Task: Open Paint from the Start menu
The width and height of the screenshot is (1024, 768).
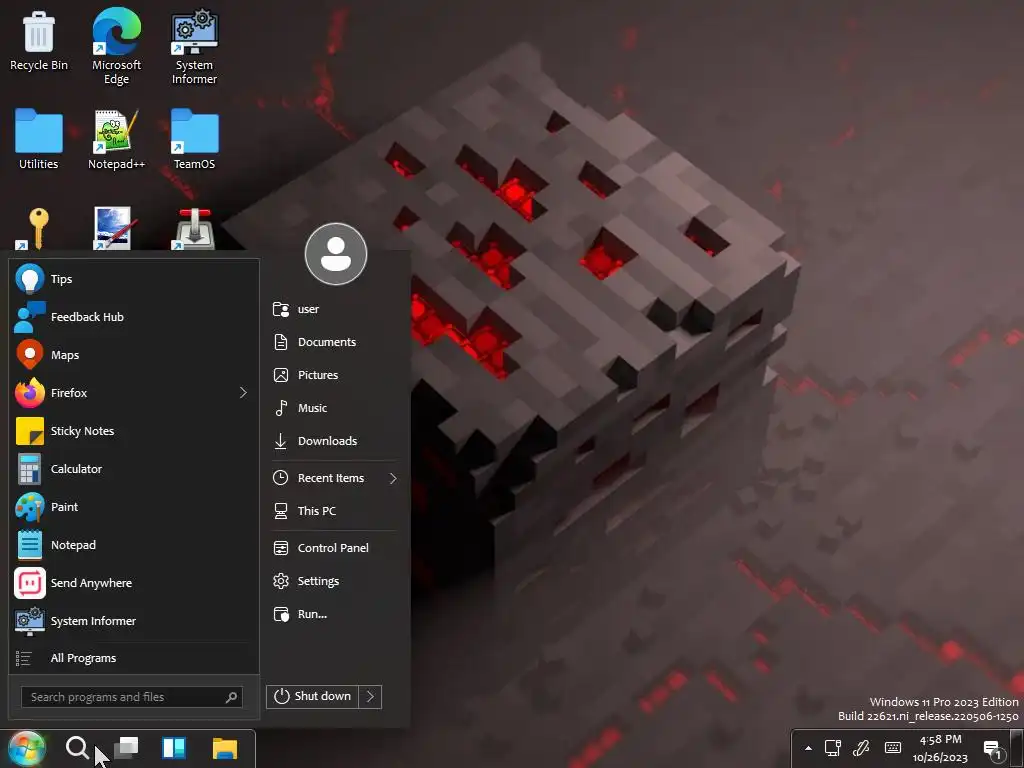Action: coord(133,507)
